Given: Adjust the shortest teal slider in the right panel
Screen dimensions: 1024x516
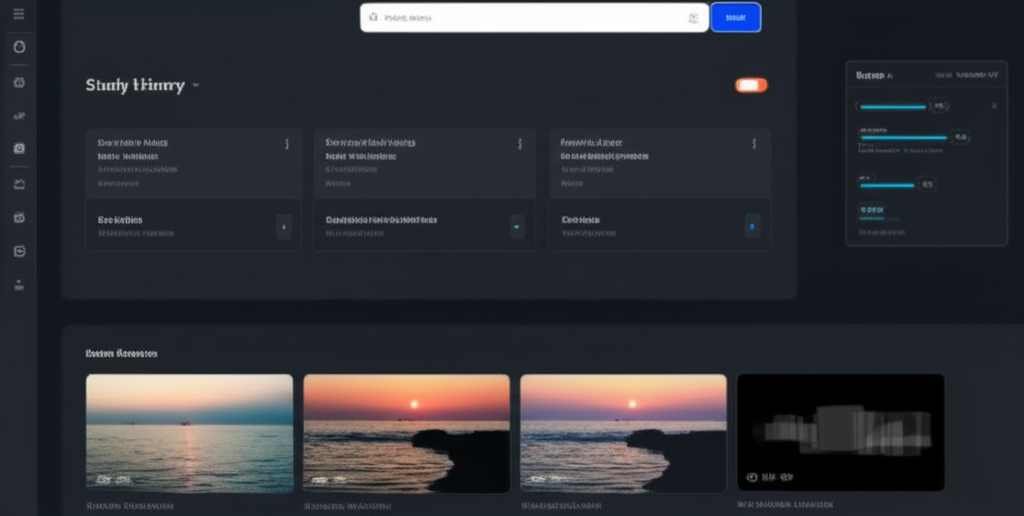Looking at the screenshot, I should tap(888, 185).
